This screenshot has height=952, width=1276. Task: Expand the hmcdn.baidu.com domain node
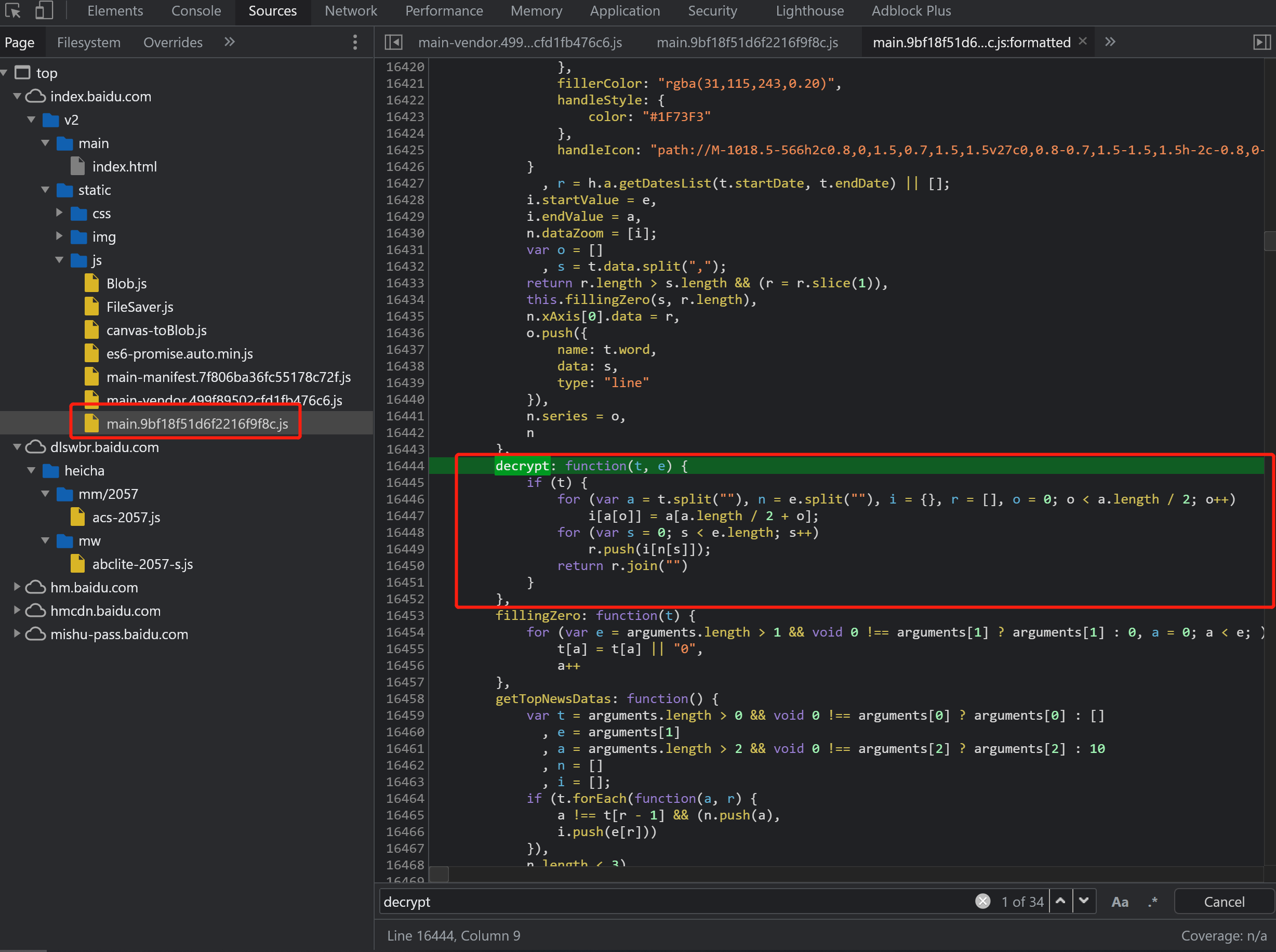click(x=17, y=610)
